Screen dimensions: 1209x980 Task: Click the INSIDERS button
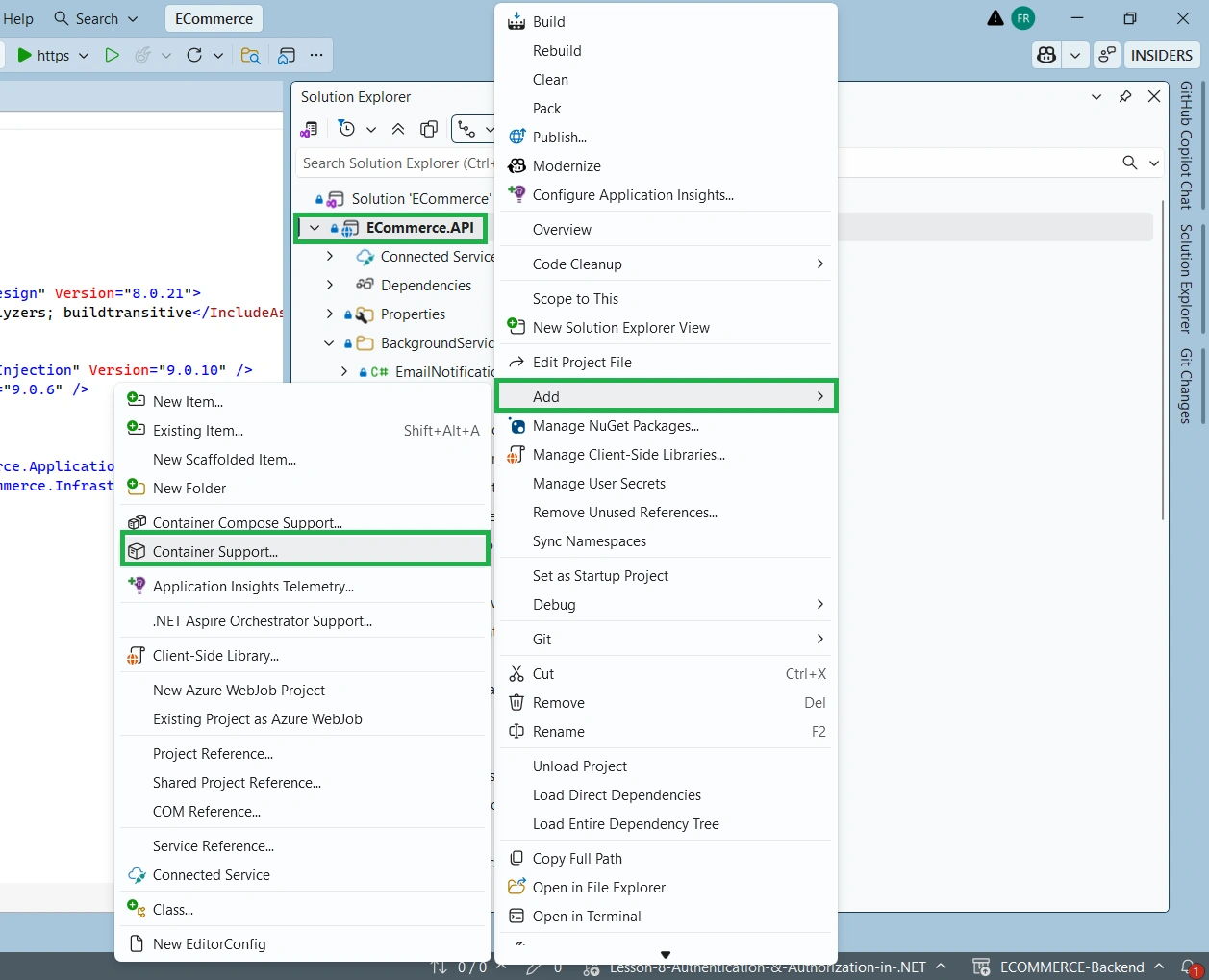[1161, 56]
